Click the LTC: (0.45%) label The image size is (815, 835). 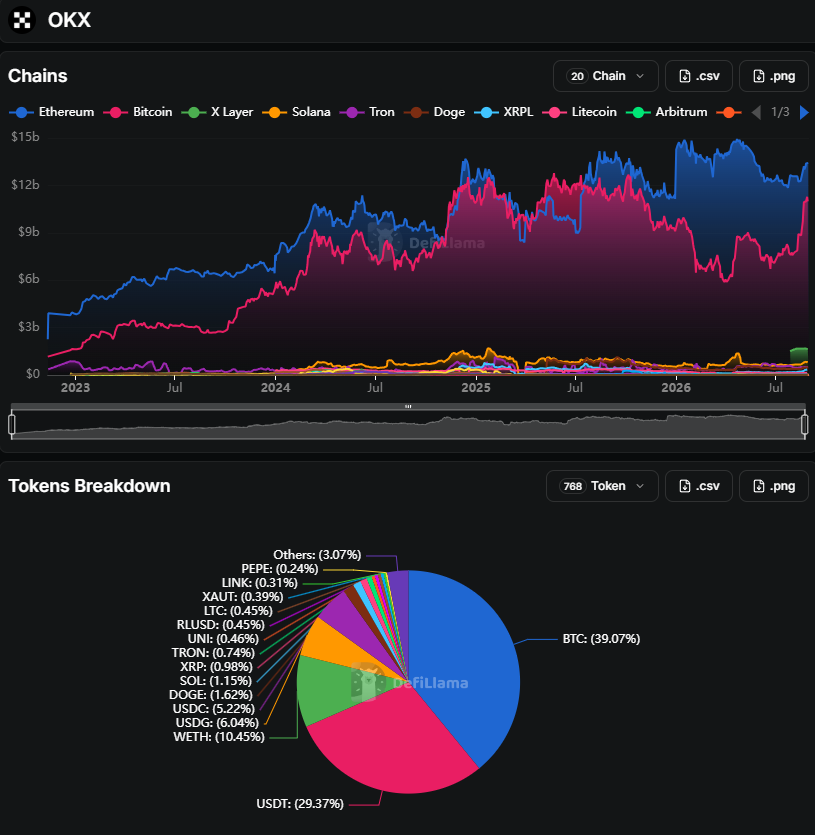238,611
